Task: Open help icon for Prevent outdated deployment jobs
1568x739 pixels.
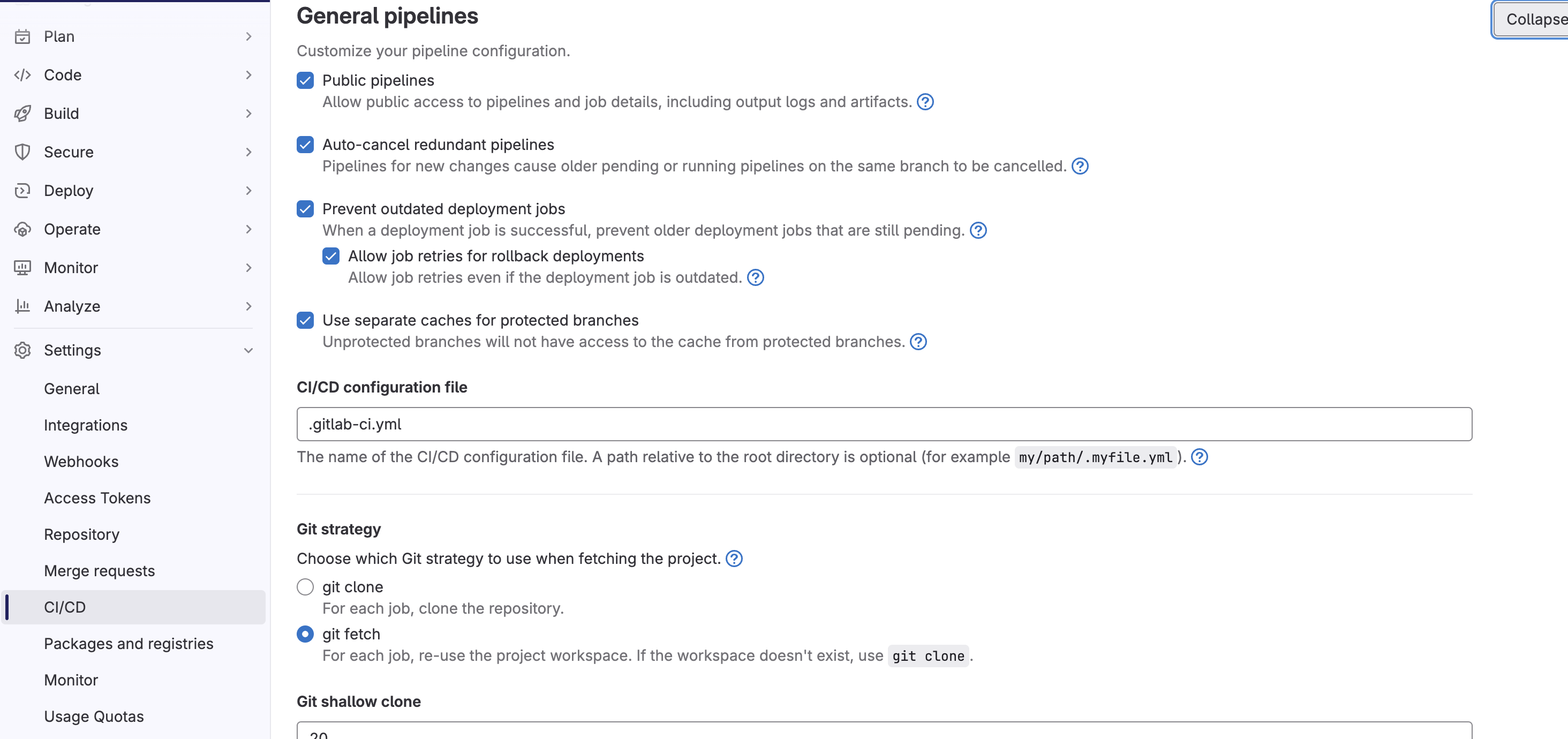Action: click(x=978, y=231)
